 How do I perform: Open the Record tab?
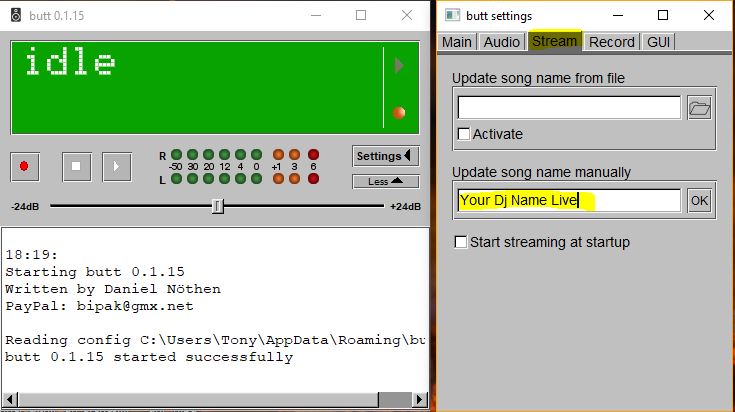coord(612,42)
